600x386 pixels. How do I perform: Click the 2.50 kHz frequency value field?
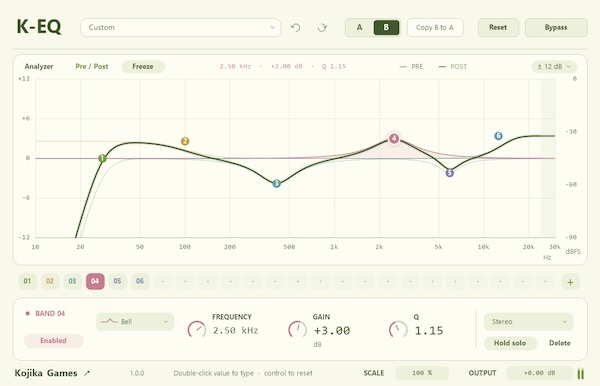click(235, 331)
